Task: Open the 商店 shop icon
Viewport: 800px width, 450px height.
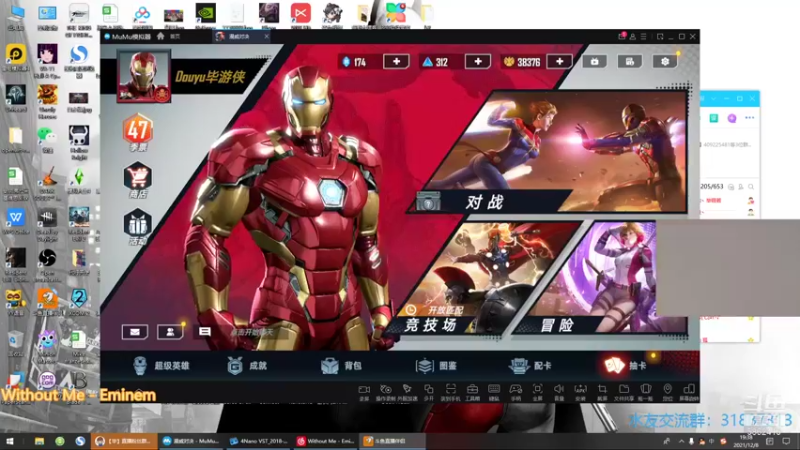Action: click(x=138, y=180)
